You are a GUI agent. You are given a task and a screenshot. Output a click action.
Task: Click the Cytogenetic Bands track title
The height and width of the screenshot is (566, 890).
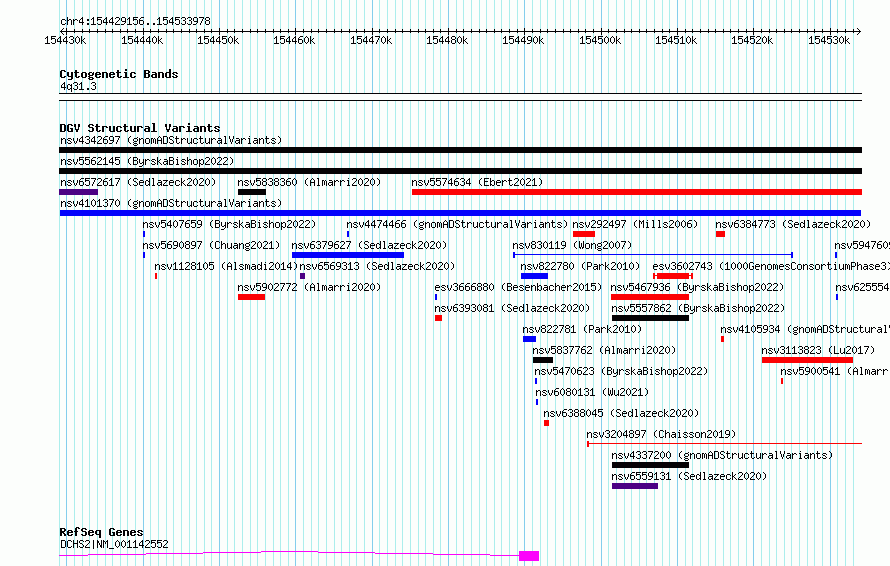(119, 74)
